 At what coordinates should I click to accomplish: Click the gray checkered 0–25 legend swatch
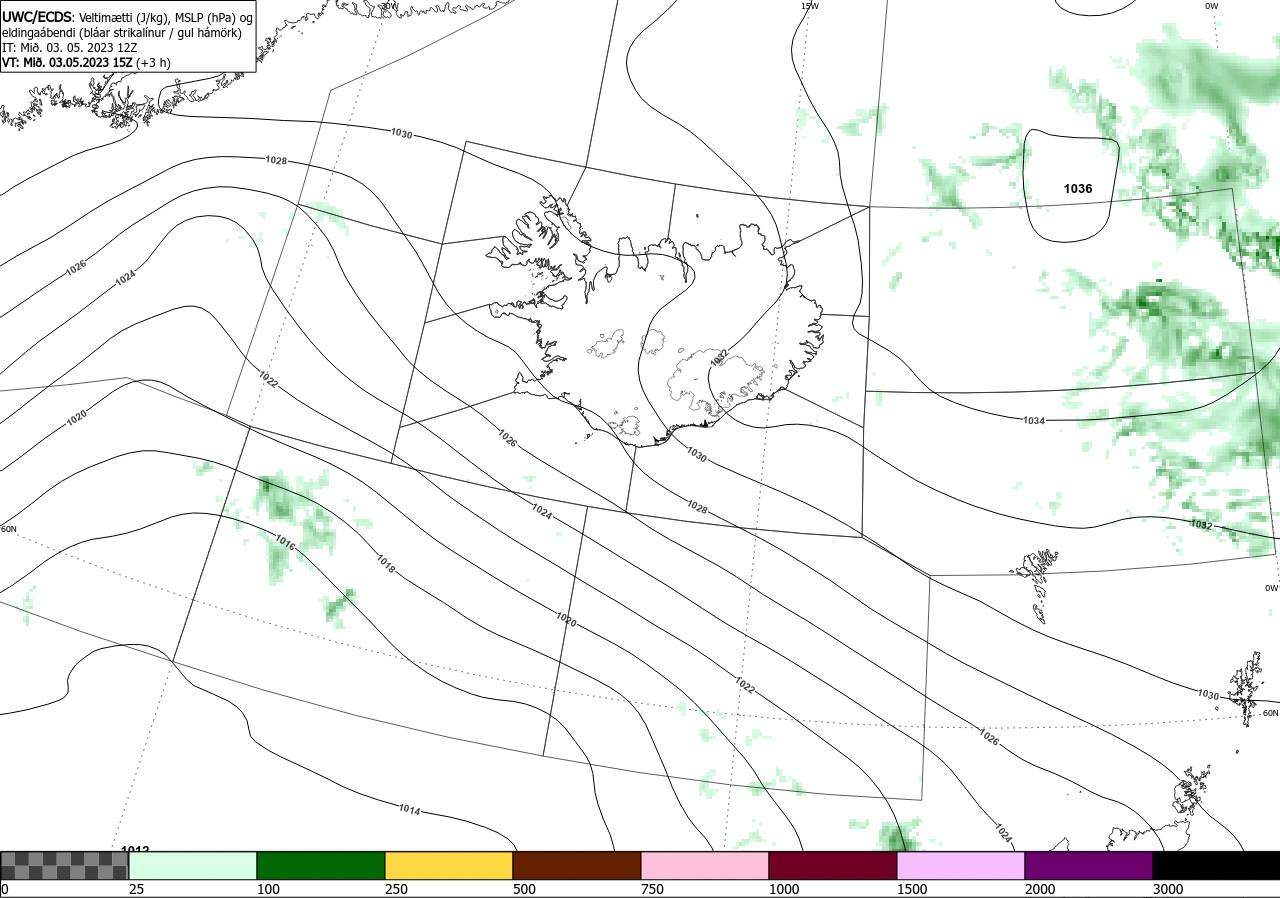64,865
